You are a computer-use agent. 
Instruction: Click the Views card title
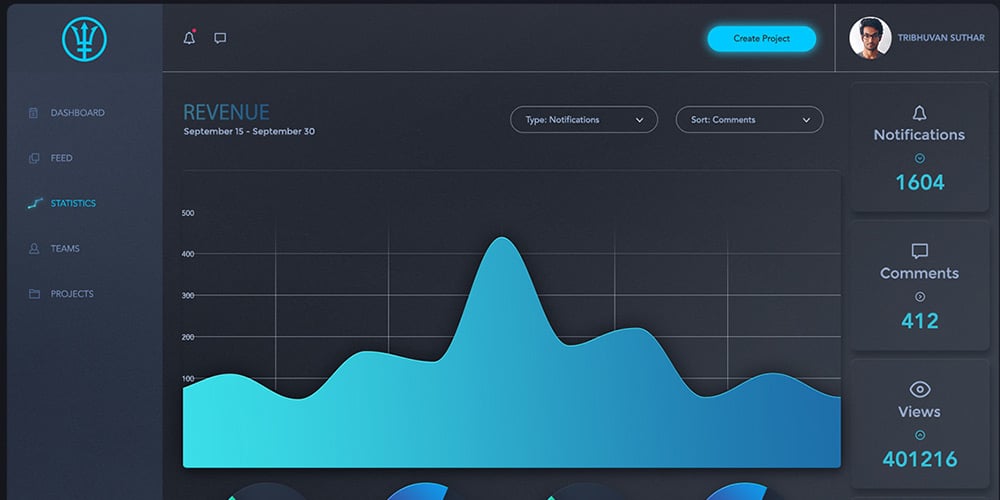tap(920, 411)
